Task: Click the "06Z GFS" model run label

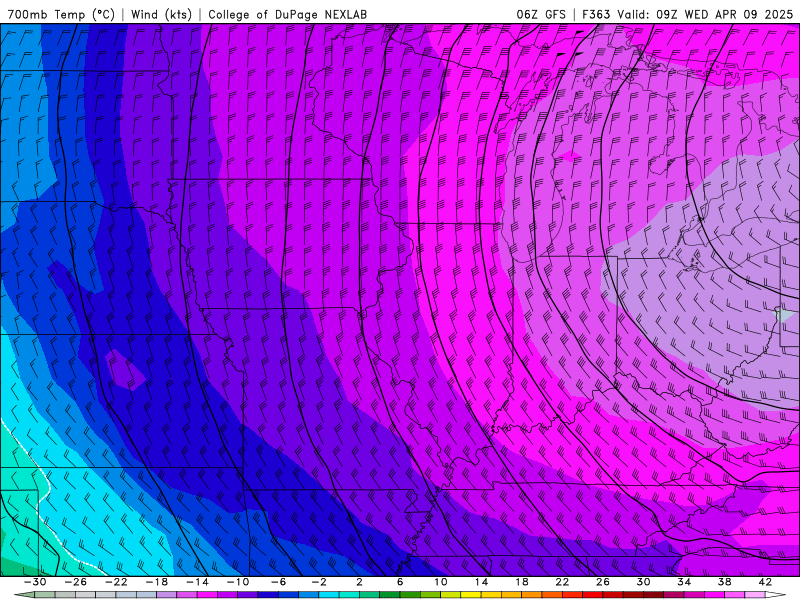Action: [x=541, y=14]
